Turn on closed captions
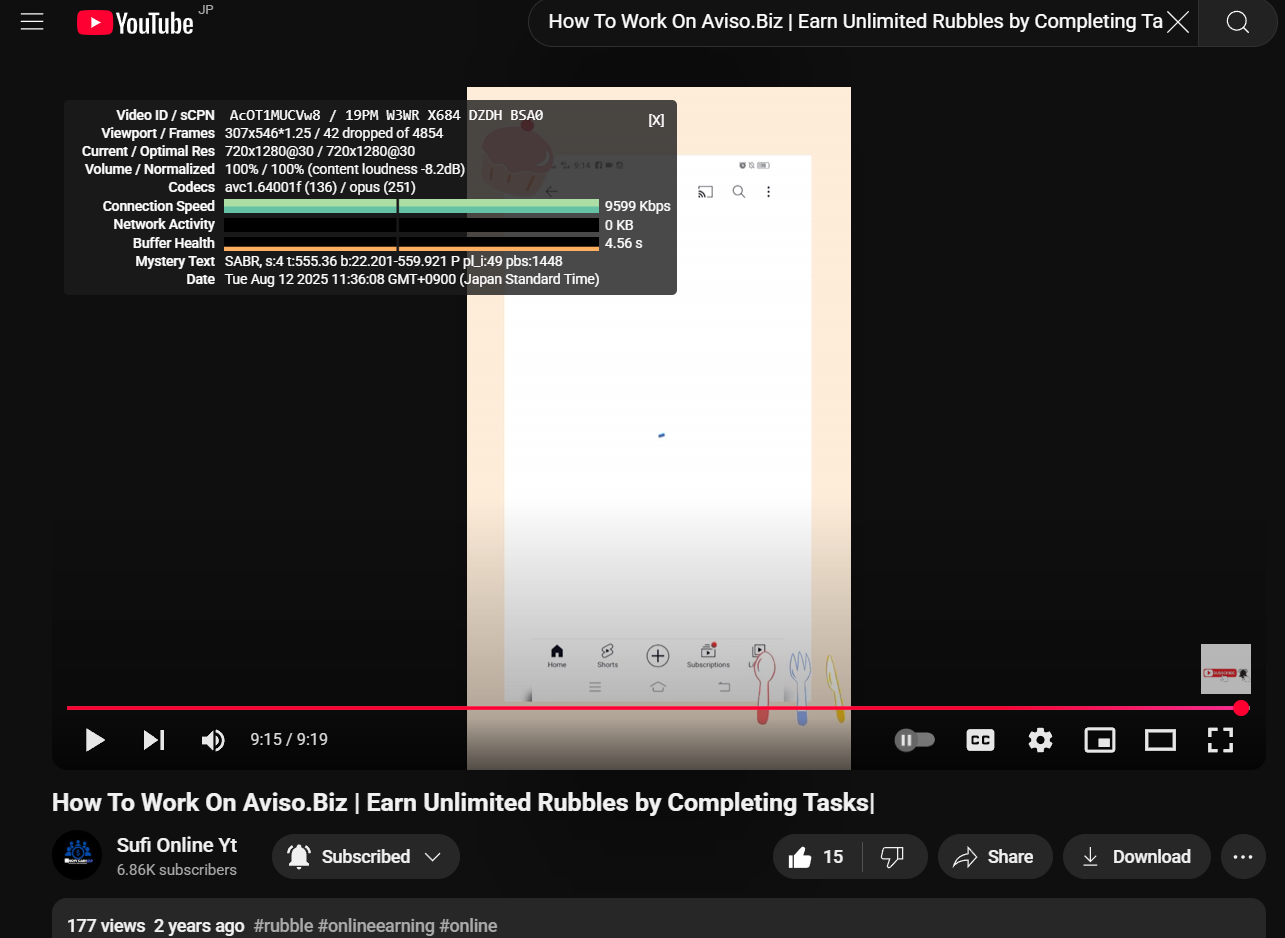 [980, 740]
